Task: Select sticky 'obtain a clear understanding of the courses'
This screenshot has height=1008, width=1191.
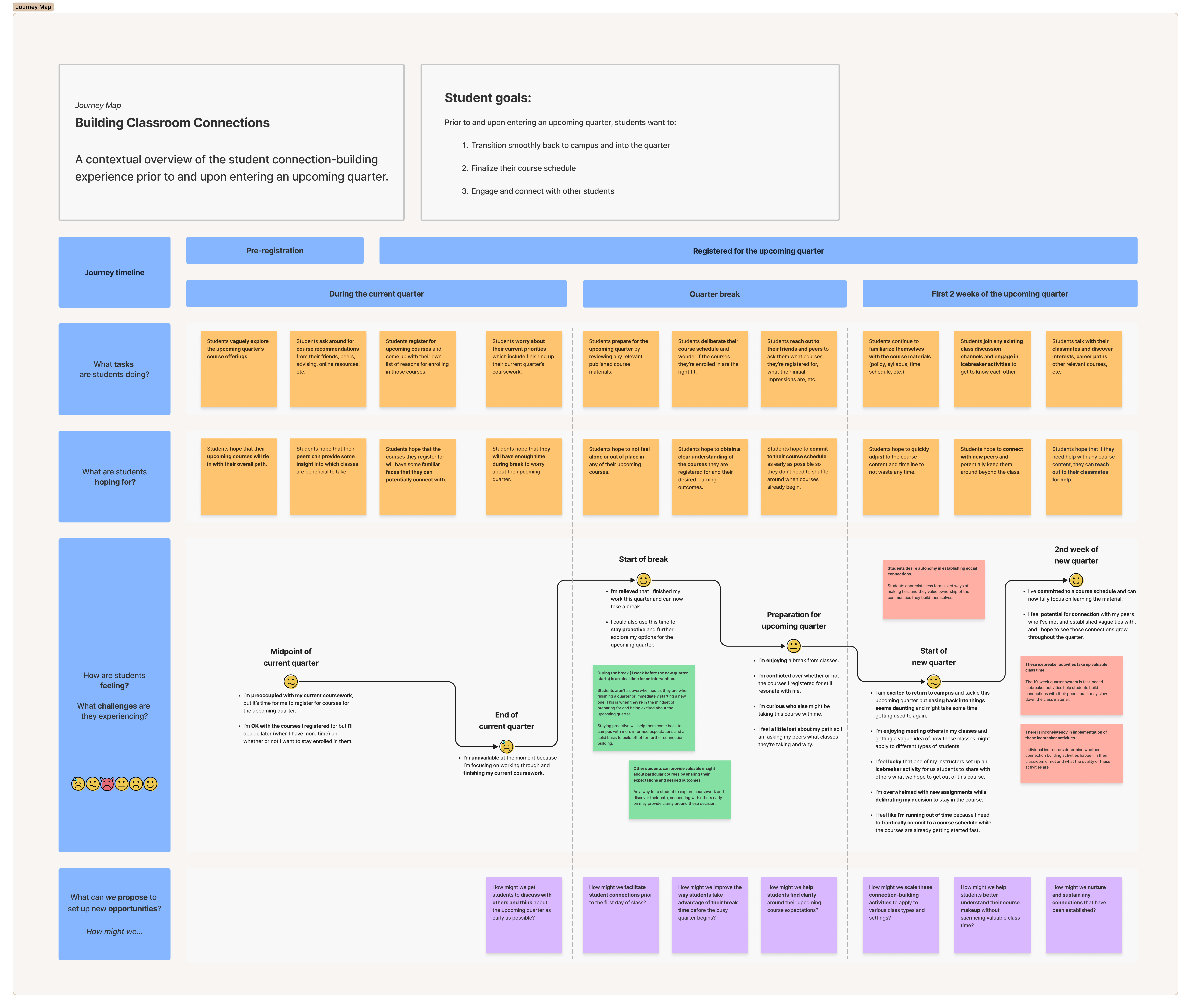Action: 710,477
